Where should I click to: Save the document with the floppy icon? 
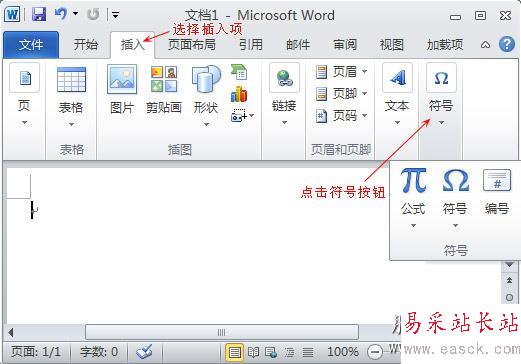click(x=39, y=15)
